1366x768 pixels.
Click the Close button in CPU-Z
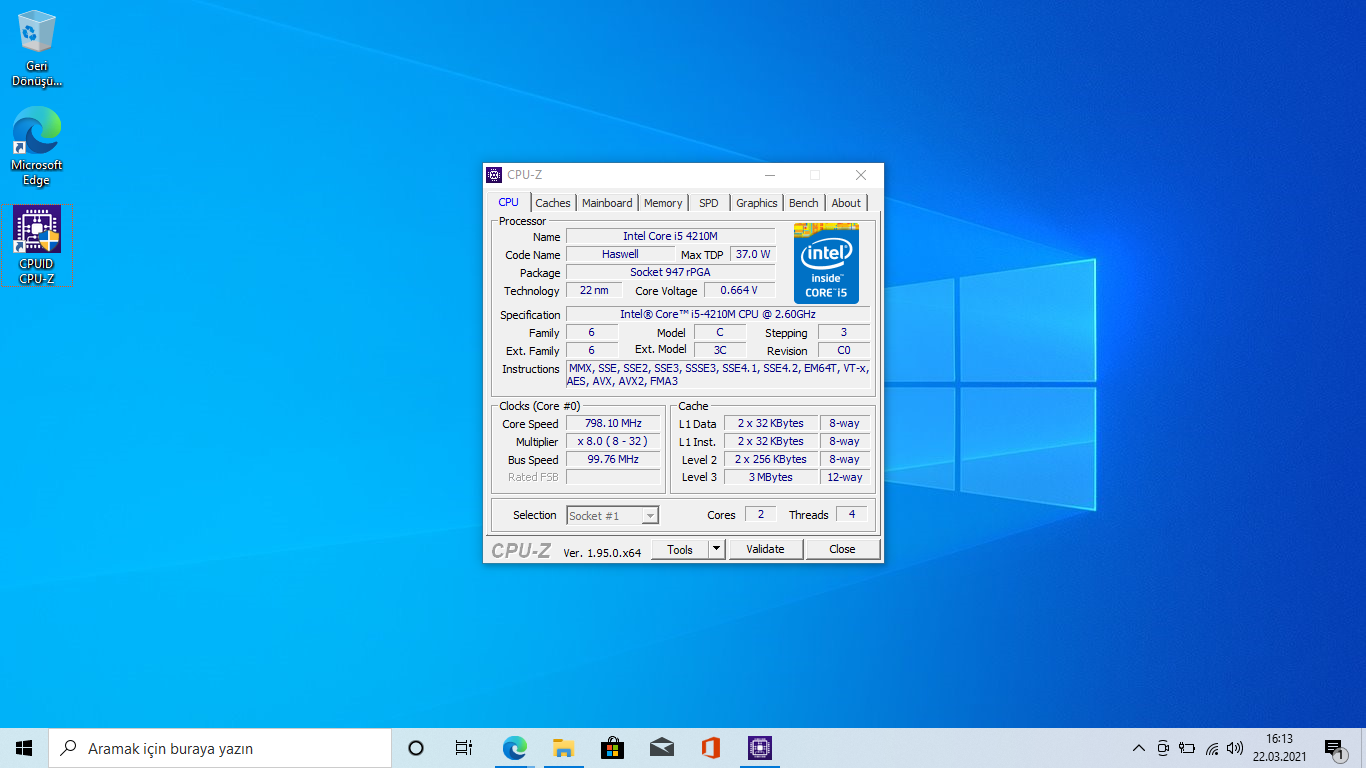842,549
